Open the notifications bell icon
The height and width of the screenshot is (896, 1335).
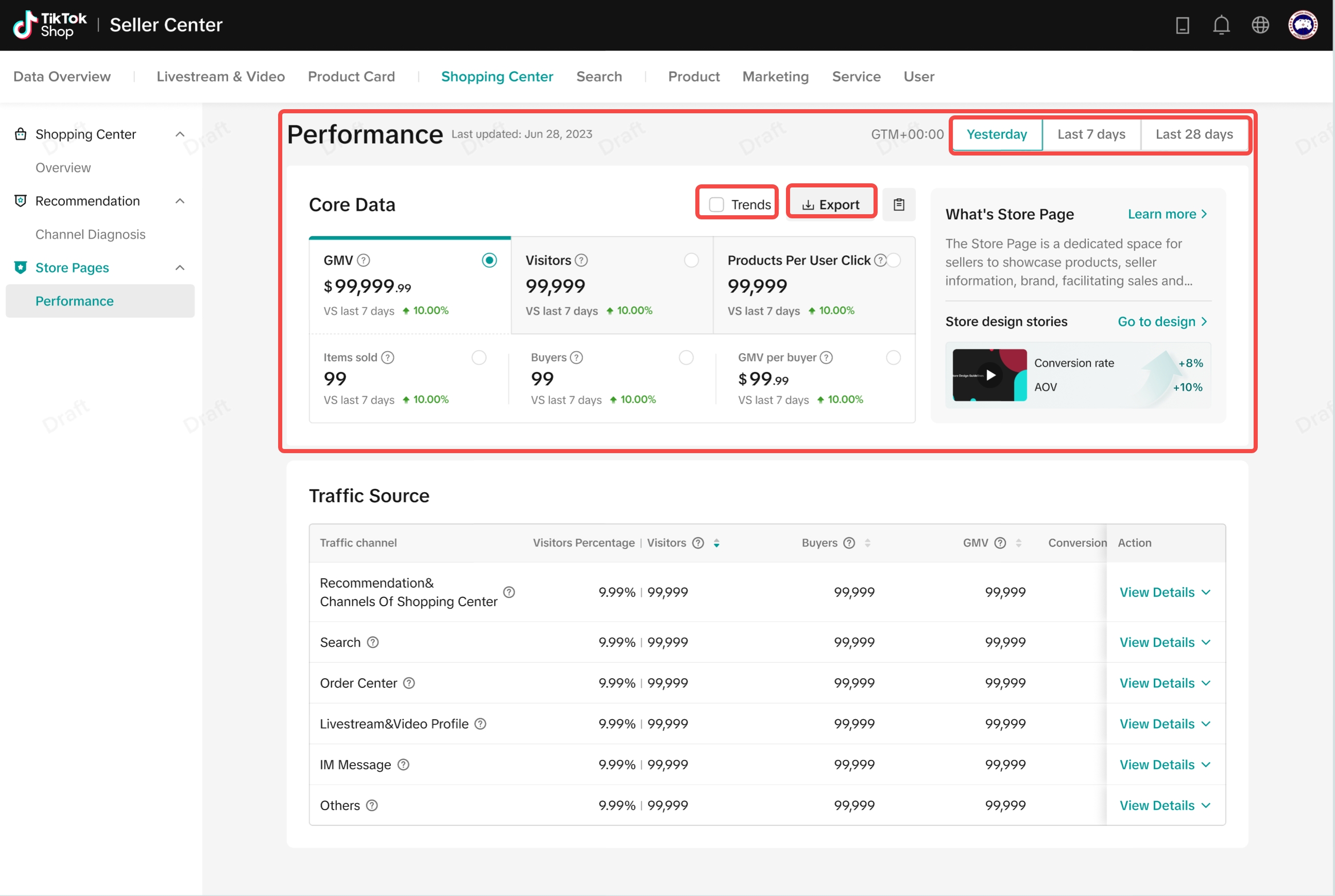[x=1221, y=25]
